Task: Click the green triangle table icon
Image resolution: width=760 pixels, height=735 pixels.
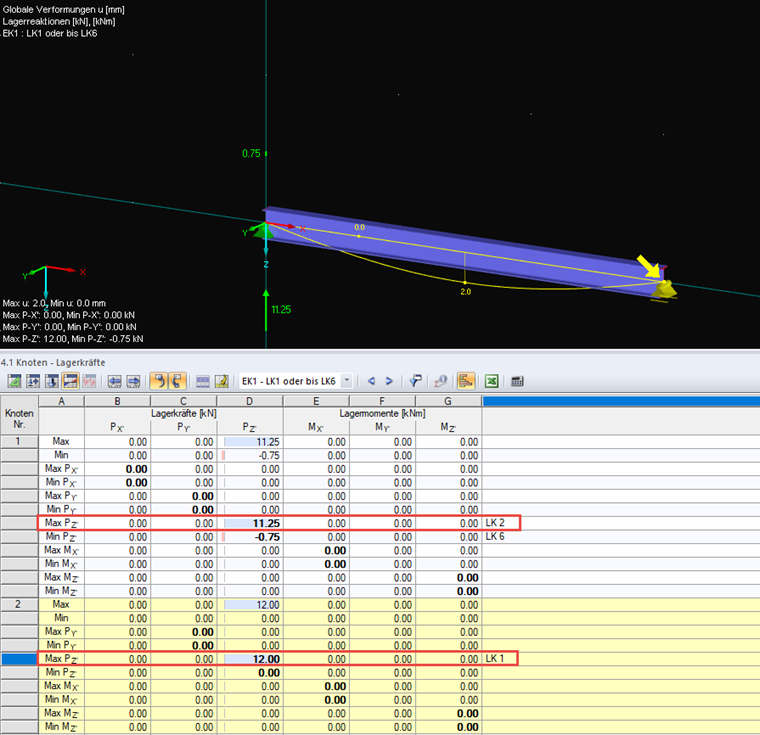Action: pos(15,381)
